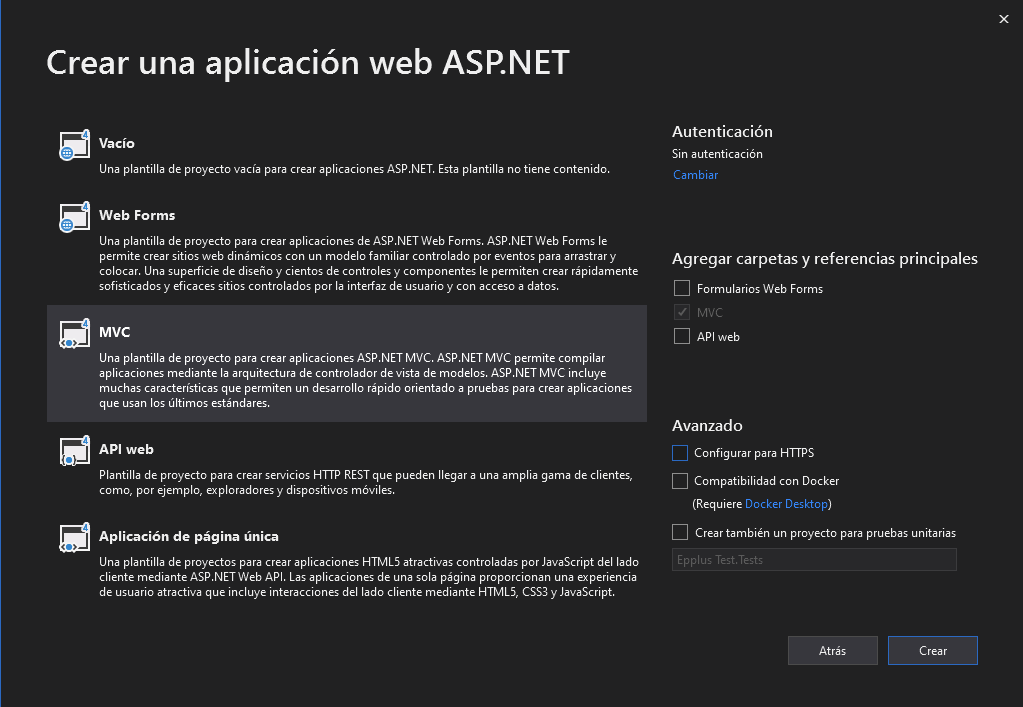Click the Vacío template description text
Viewport: 1023px width, 707px height.
pyautogui.click(x=354, y=169)
